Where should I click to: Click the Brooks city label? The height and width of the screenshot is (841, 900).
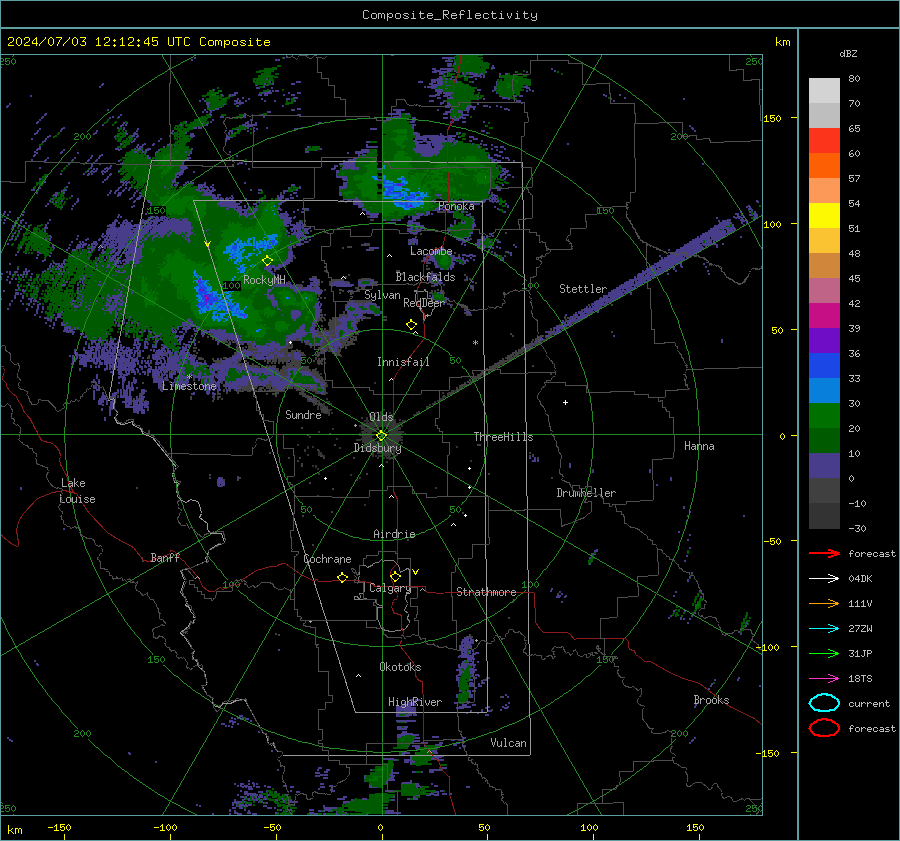coord(711,700)
